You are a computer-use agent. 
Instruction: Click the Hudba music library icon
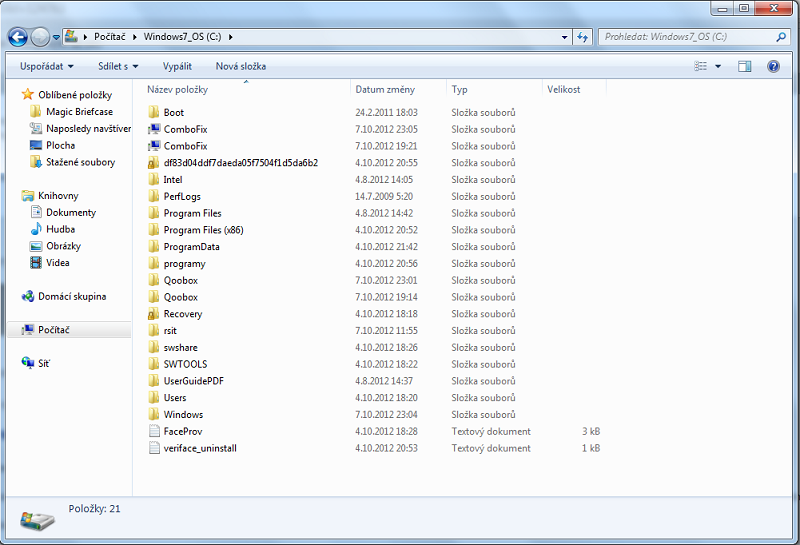36,229
